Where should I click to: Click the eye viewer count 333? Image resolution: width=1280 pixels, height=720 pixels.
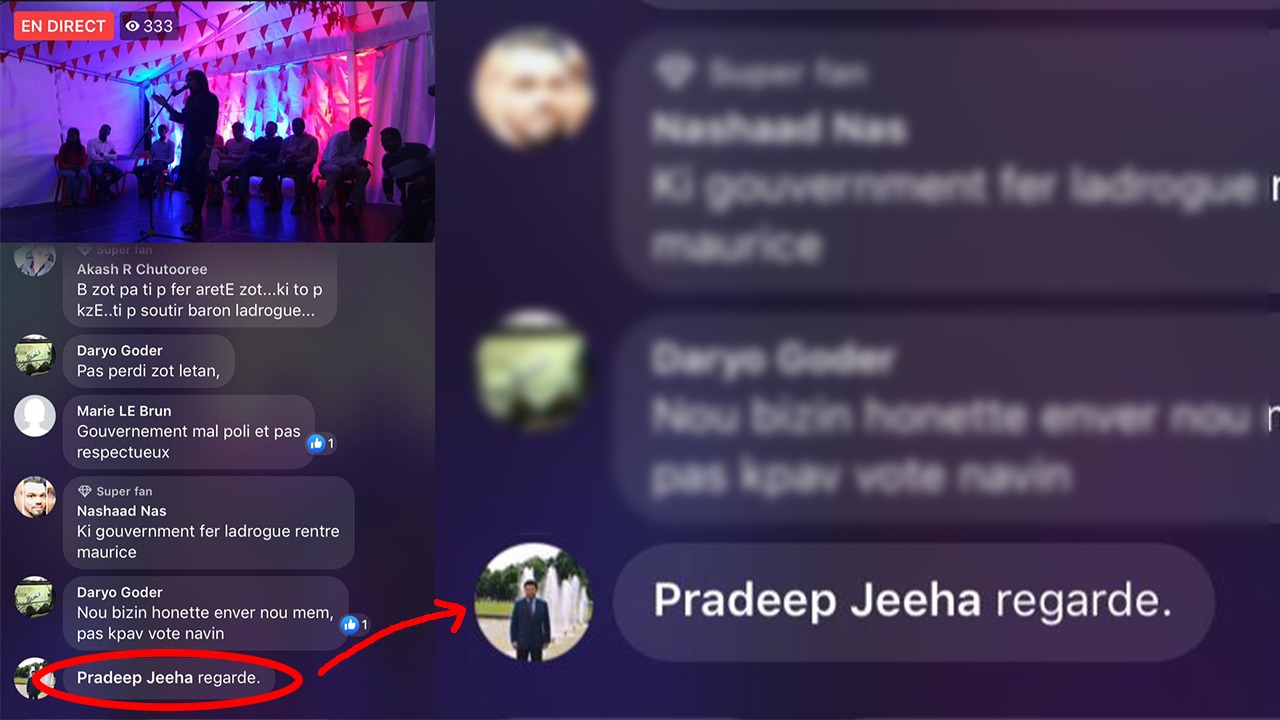click(149, 26)
